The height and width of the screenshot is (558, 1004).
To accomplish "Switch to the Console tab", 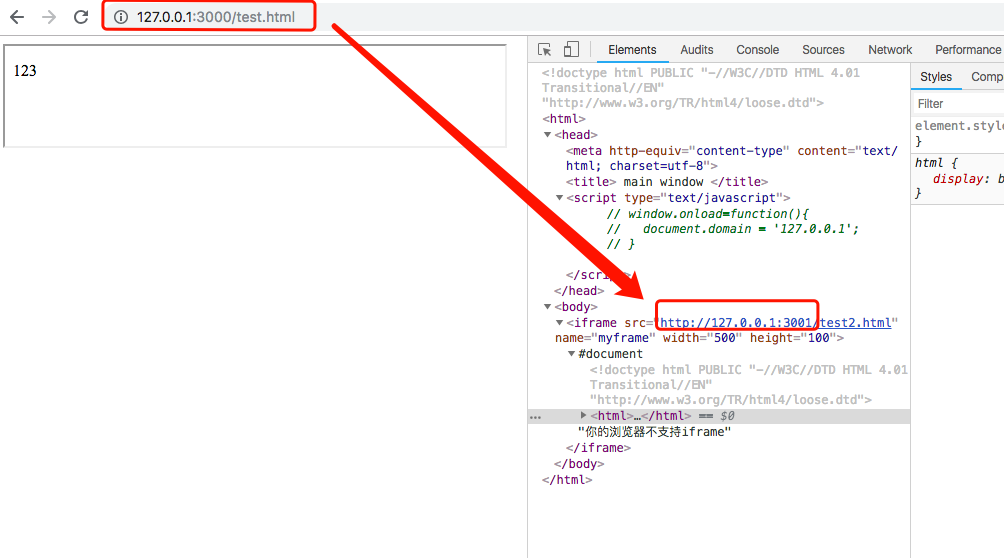I will [757, 50].
